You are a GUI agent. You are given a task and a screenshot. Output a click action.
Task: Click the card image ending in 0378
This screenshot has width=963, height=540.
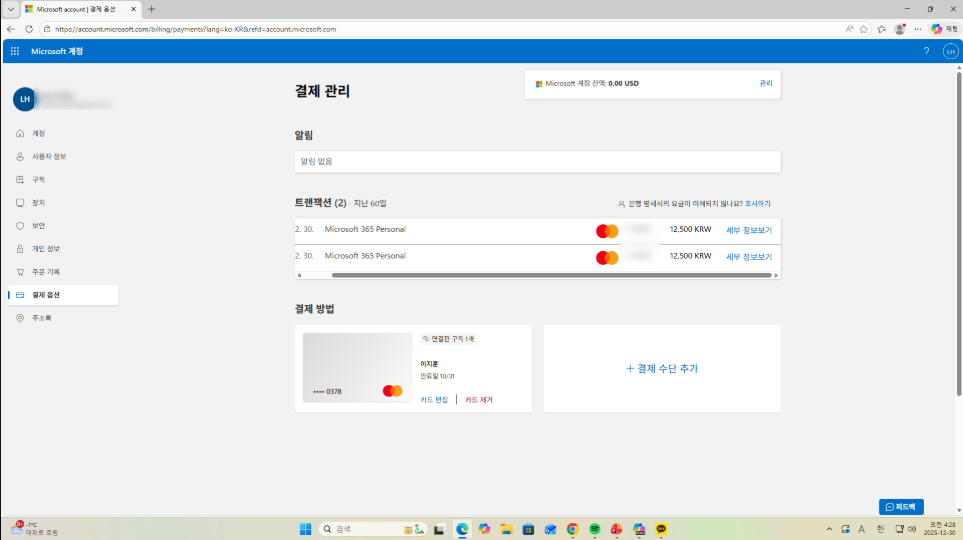click(357, 367)
